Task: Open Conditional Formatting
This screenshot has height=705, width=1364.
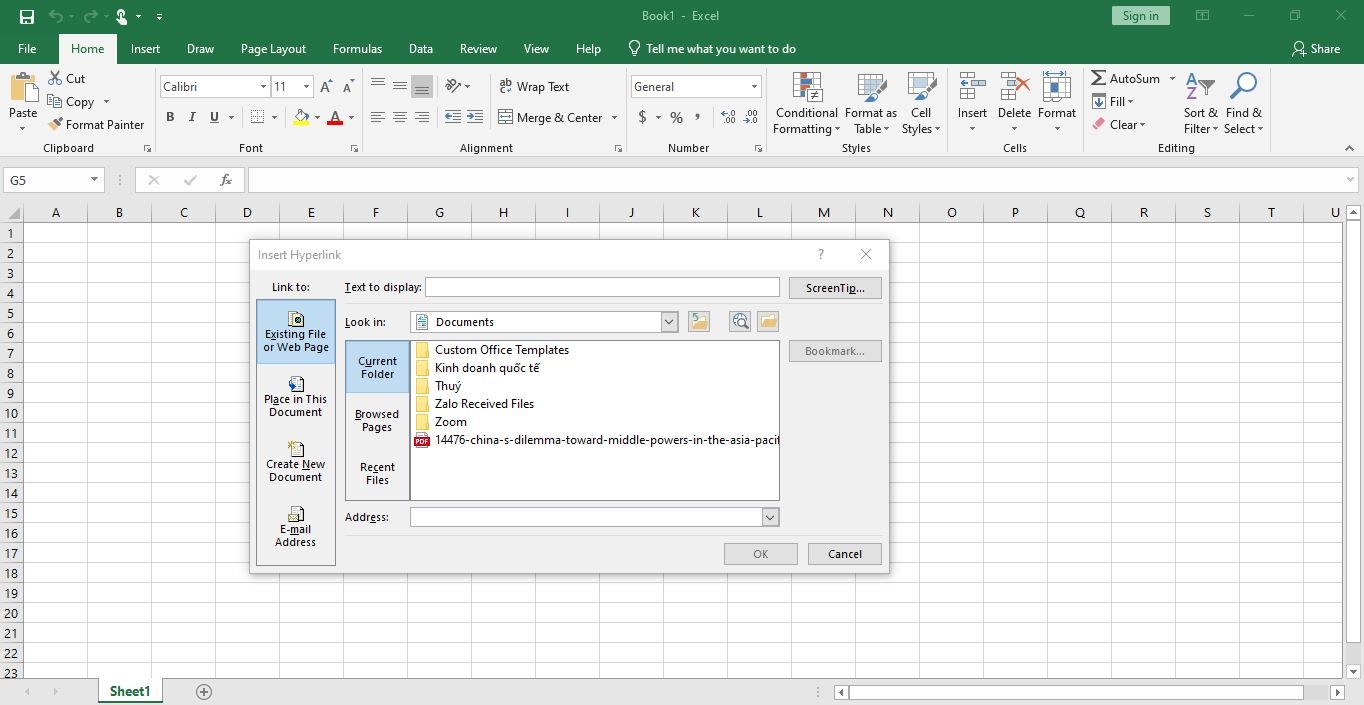Action: point(807,103)
